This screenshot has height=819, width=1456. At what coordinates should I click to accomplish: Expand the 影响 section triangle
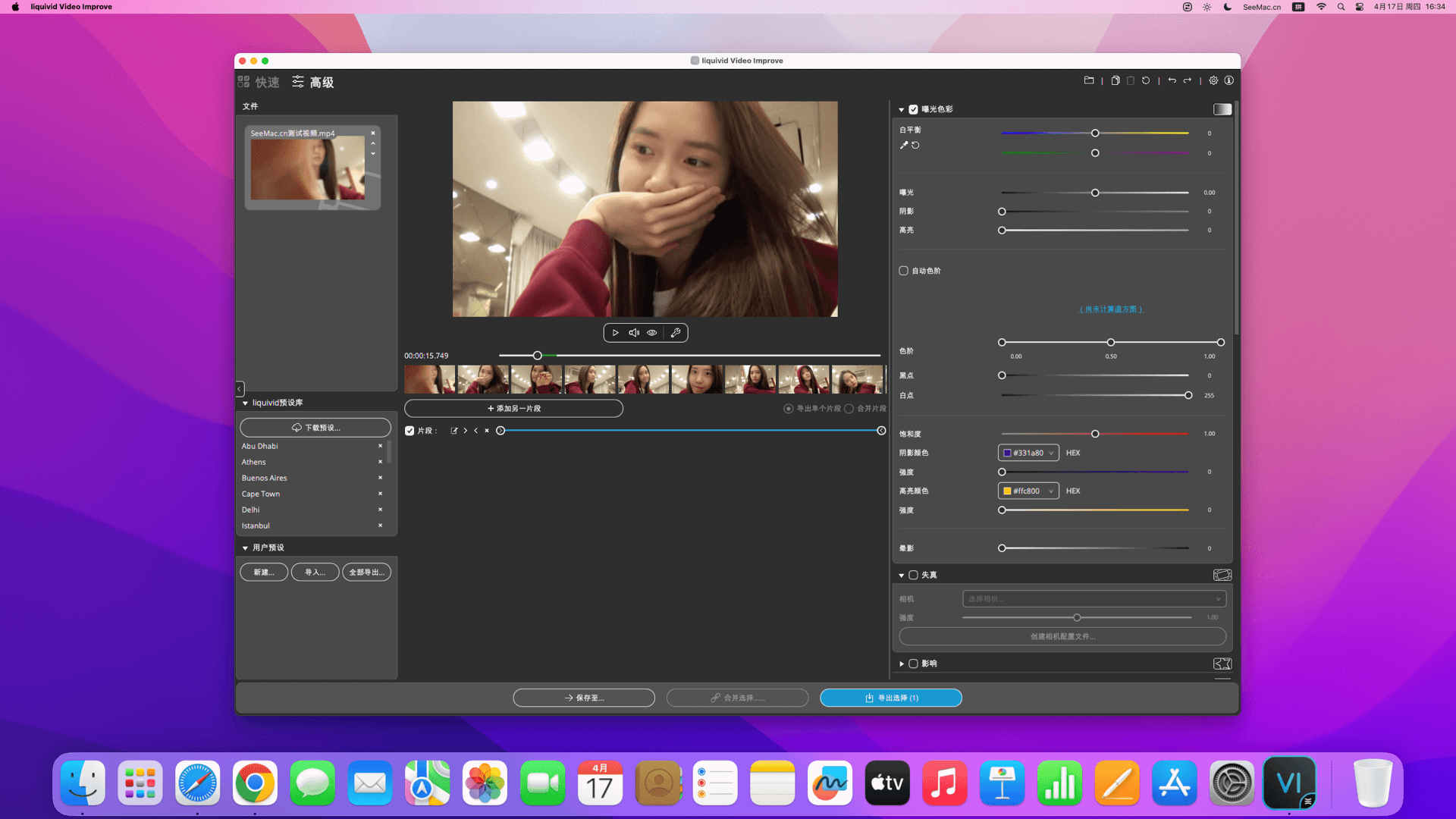click(902, 664)
